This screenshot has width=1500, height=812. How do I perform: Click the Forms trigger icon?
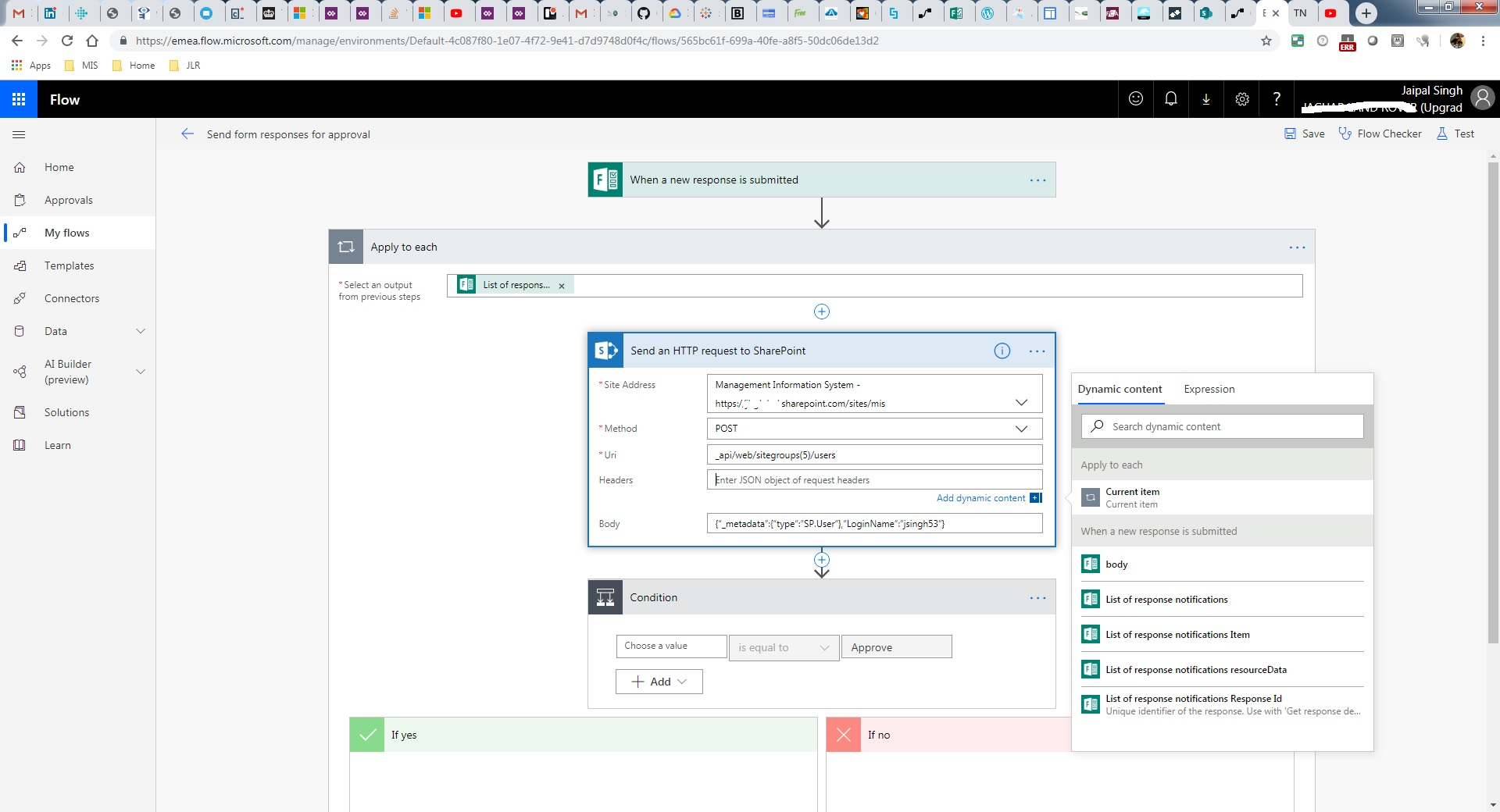[x=605, y=180]
